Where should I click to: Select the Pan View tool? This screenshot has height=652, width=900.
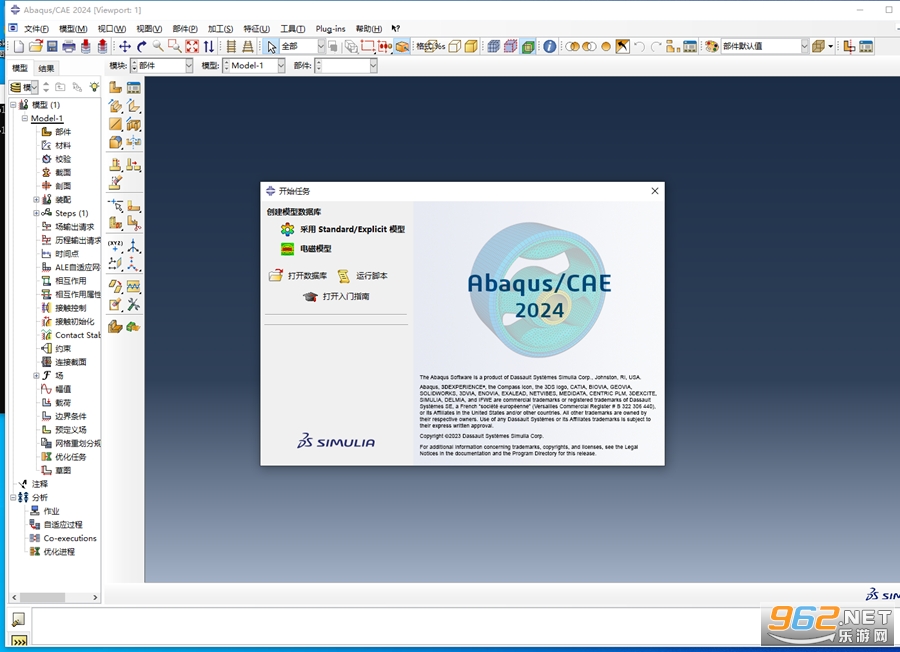point(125,46)
